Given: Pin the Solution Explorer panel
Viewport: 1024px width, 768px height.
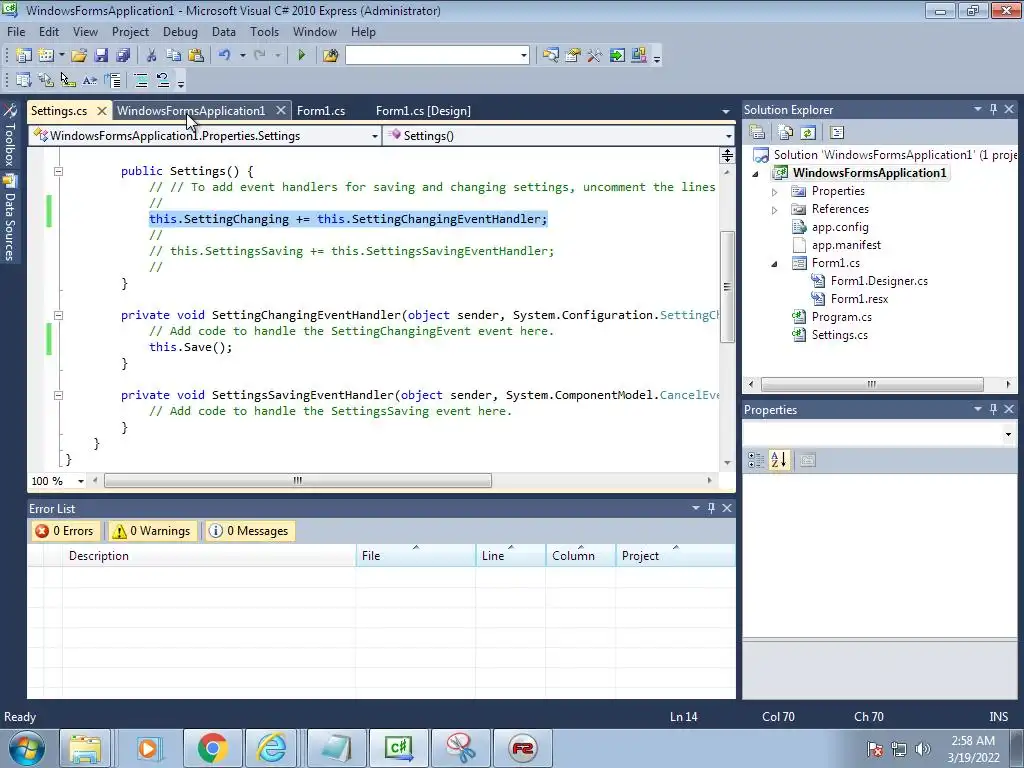Looking at the screenshot, I should pyautogui.click(x=993, y=109).
